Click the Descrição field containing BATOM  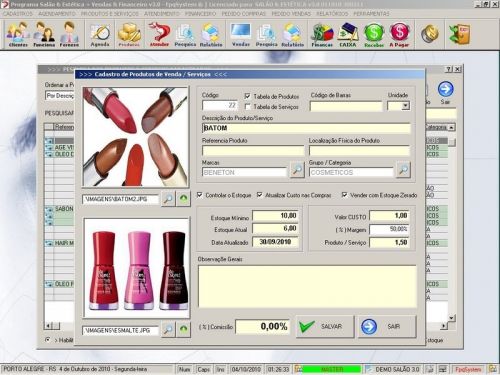point(306,128)
